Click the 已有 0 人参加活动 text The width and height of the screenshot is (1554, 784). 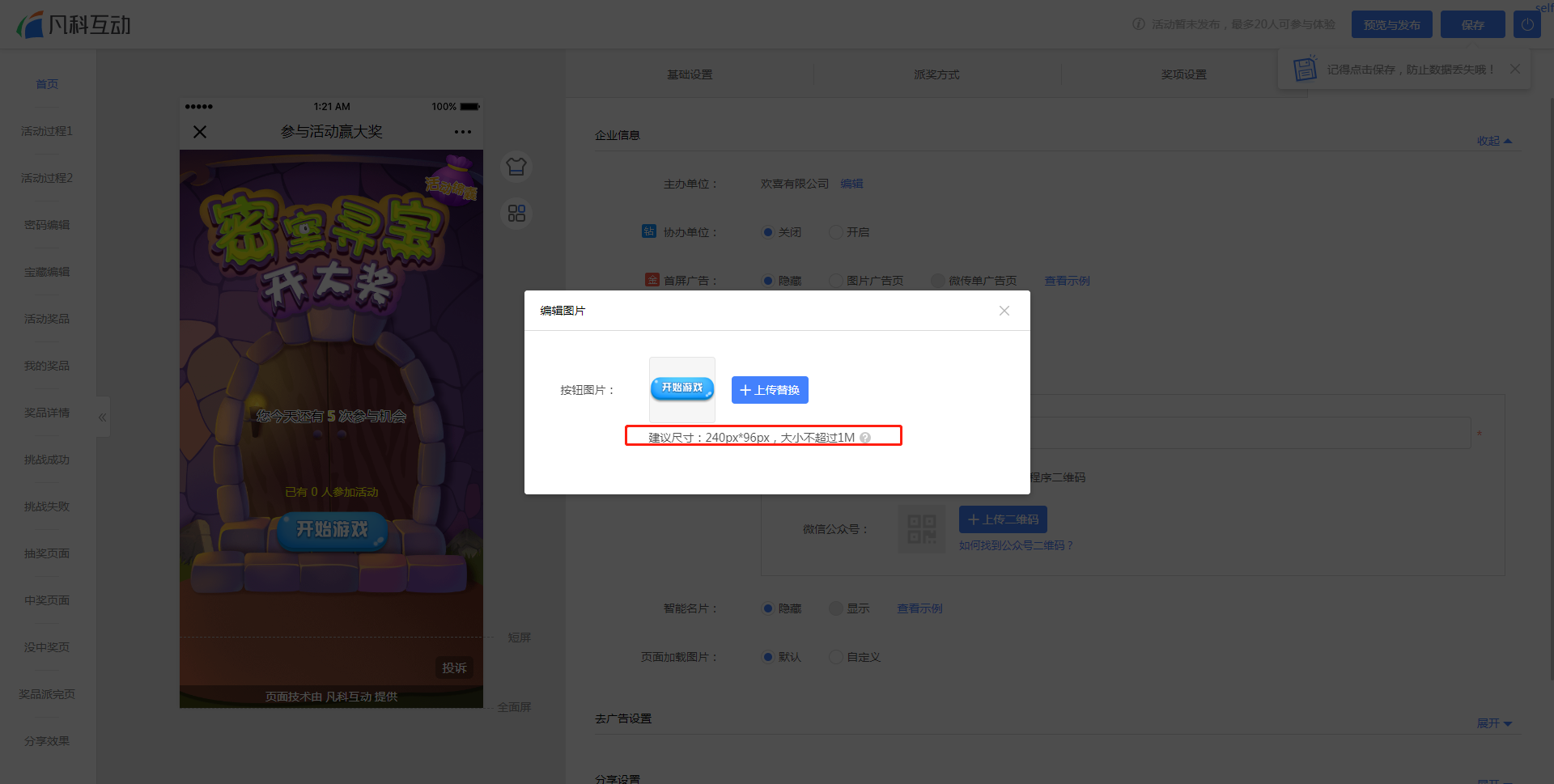pos(331,492)
